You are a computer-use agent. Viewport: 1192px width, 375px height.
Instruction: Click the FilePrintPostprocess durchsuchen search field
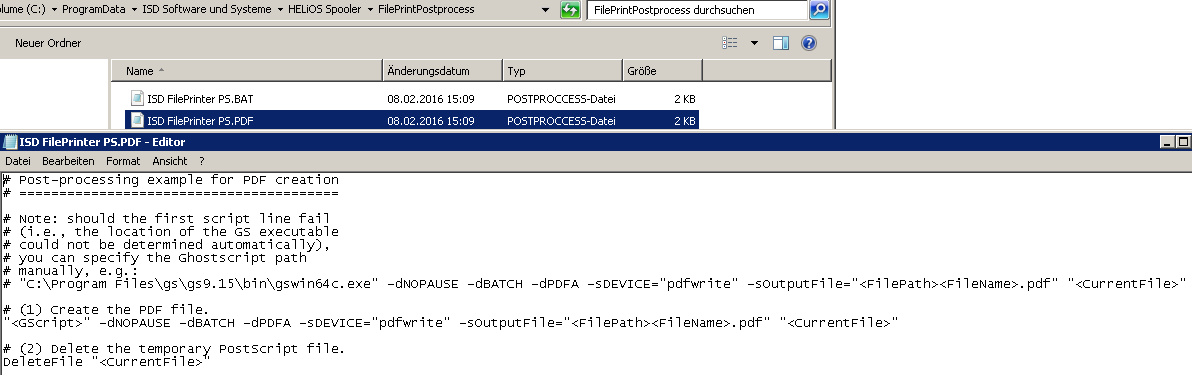pos(697,10)
